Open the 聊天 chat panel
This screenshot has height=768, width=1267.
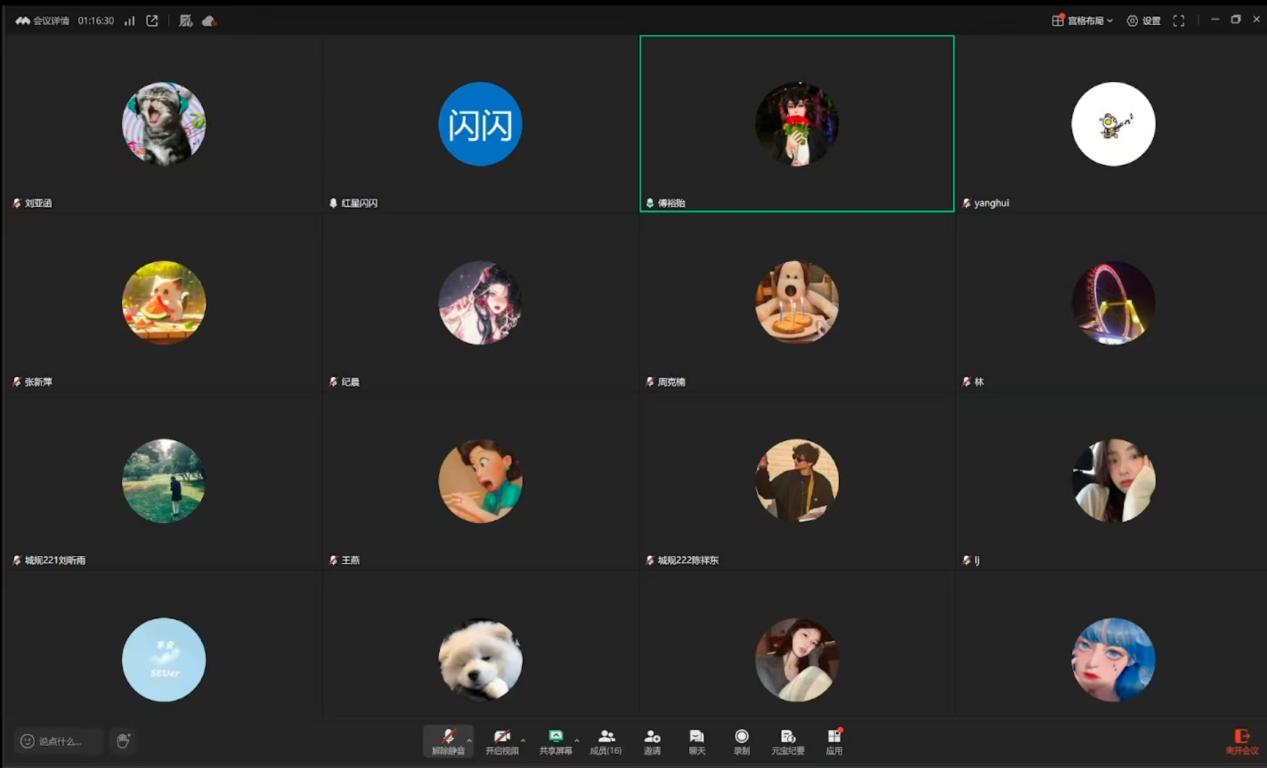point(697,740)
